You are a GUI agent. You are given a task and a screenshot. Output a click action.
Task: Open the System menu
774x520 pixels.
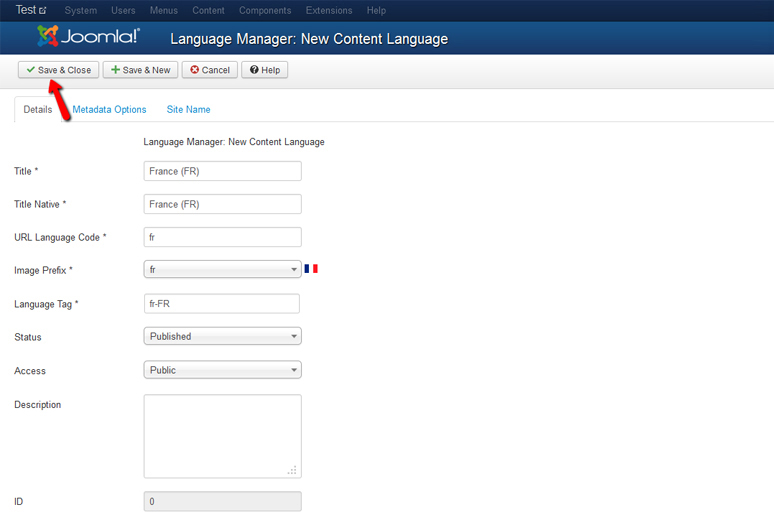coord(80,10)
